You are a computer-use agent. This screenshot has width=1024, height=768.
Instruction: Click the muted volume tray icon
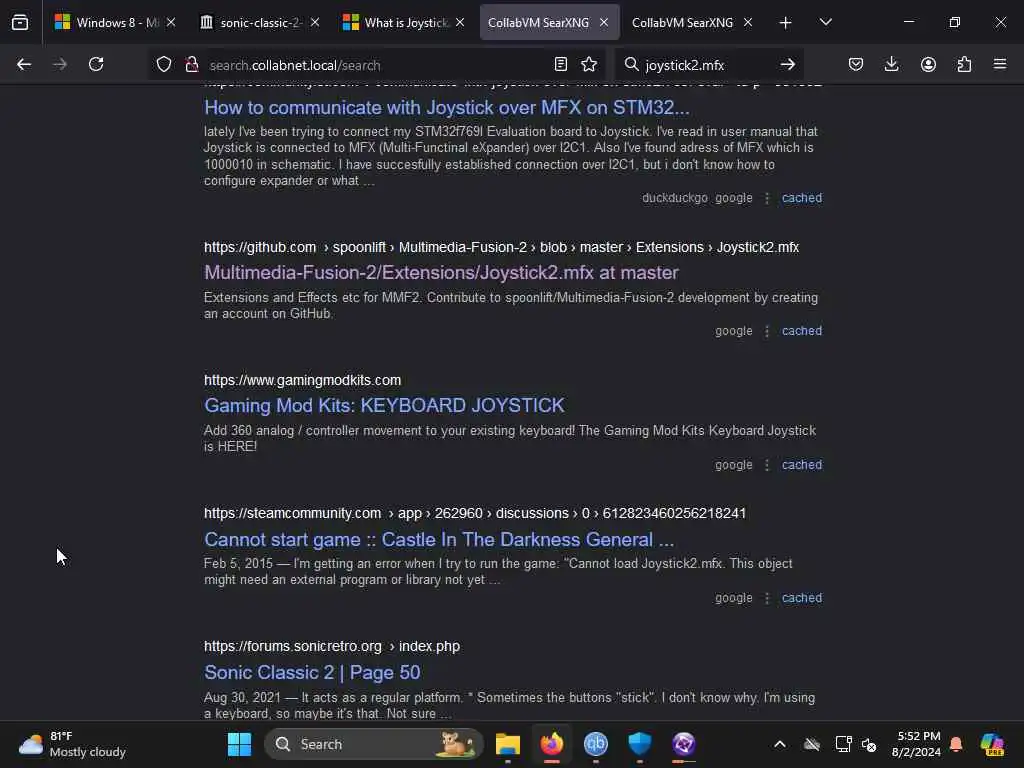(x=869, y=744)
